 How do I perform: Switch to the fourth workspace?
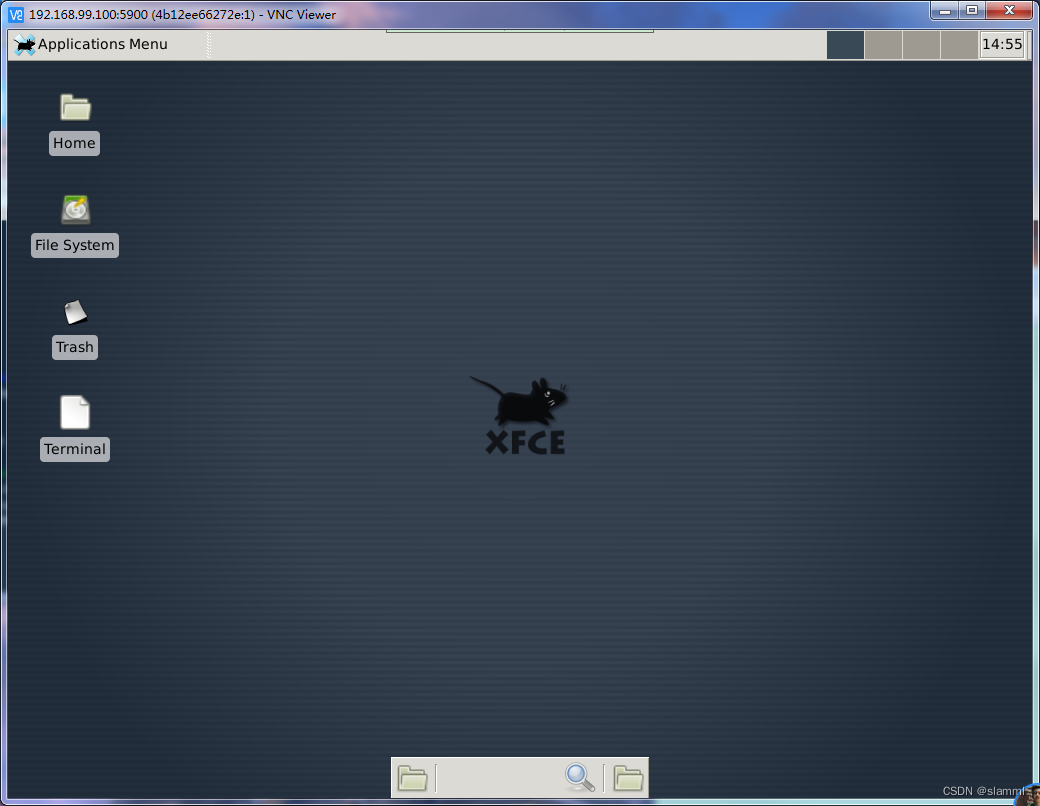pyautogui.click(x=959, y=45)
